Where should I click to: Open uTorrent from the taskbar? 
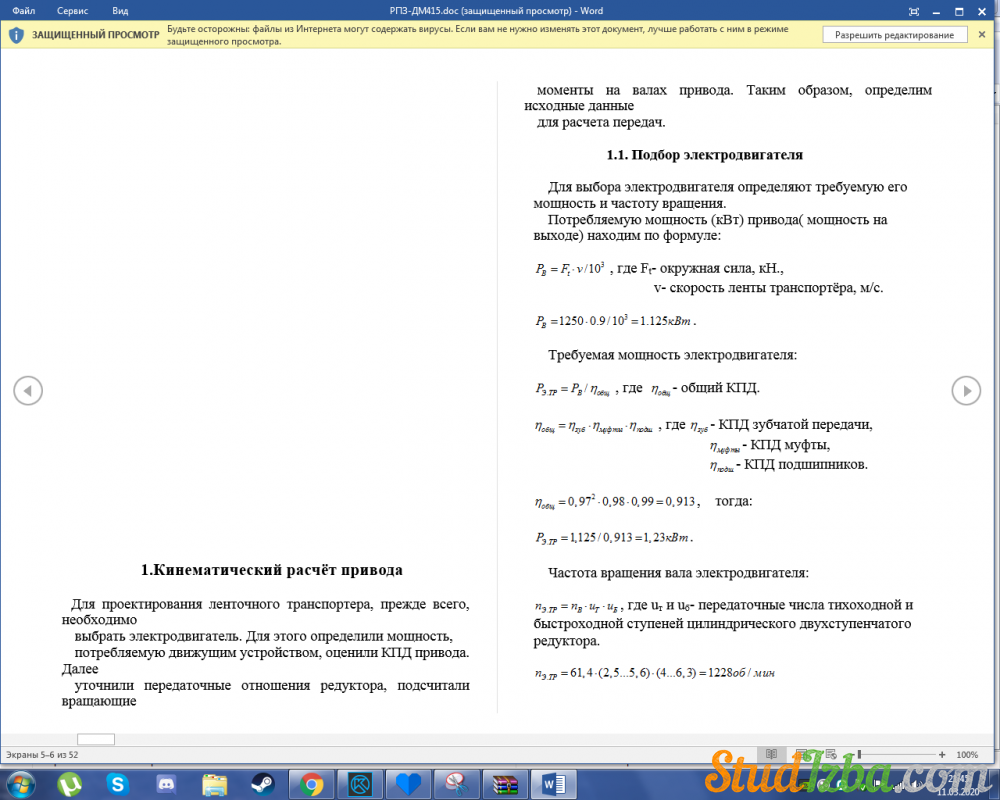pos(69,784)
